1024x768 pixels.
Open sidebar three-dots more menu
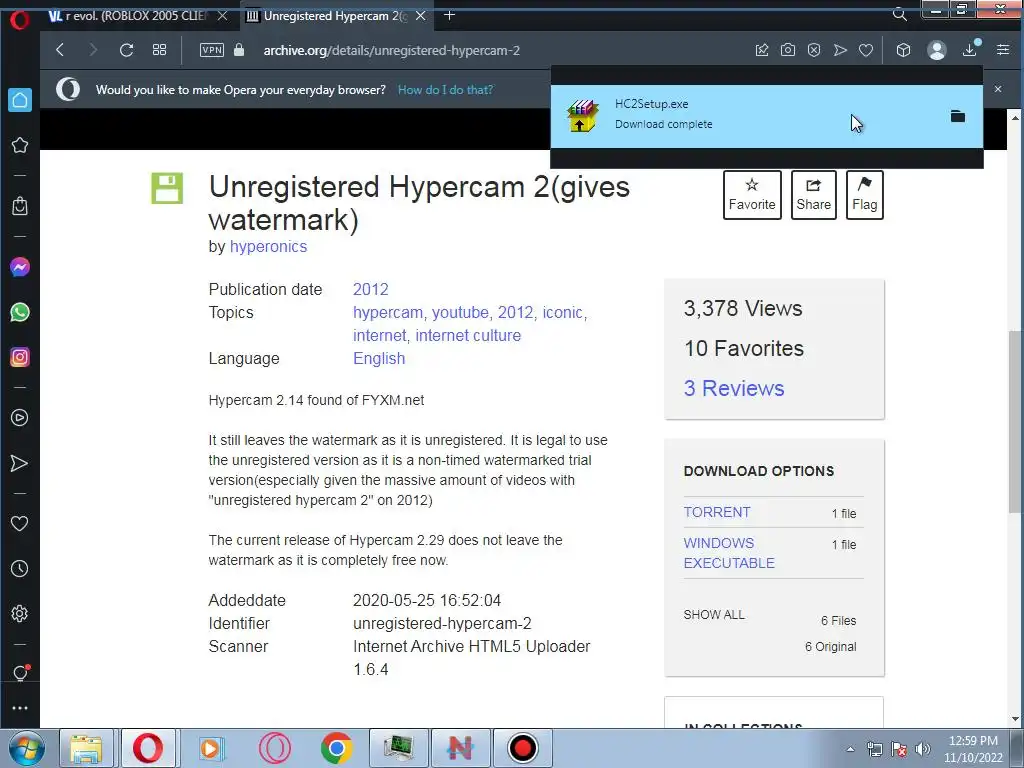(20, 708)
